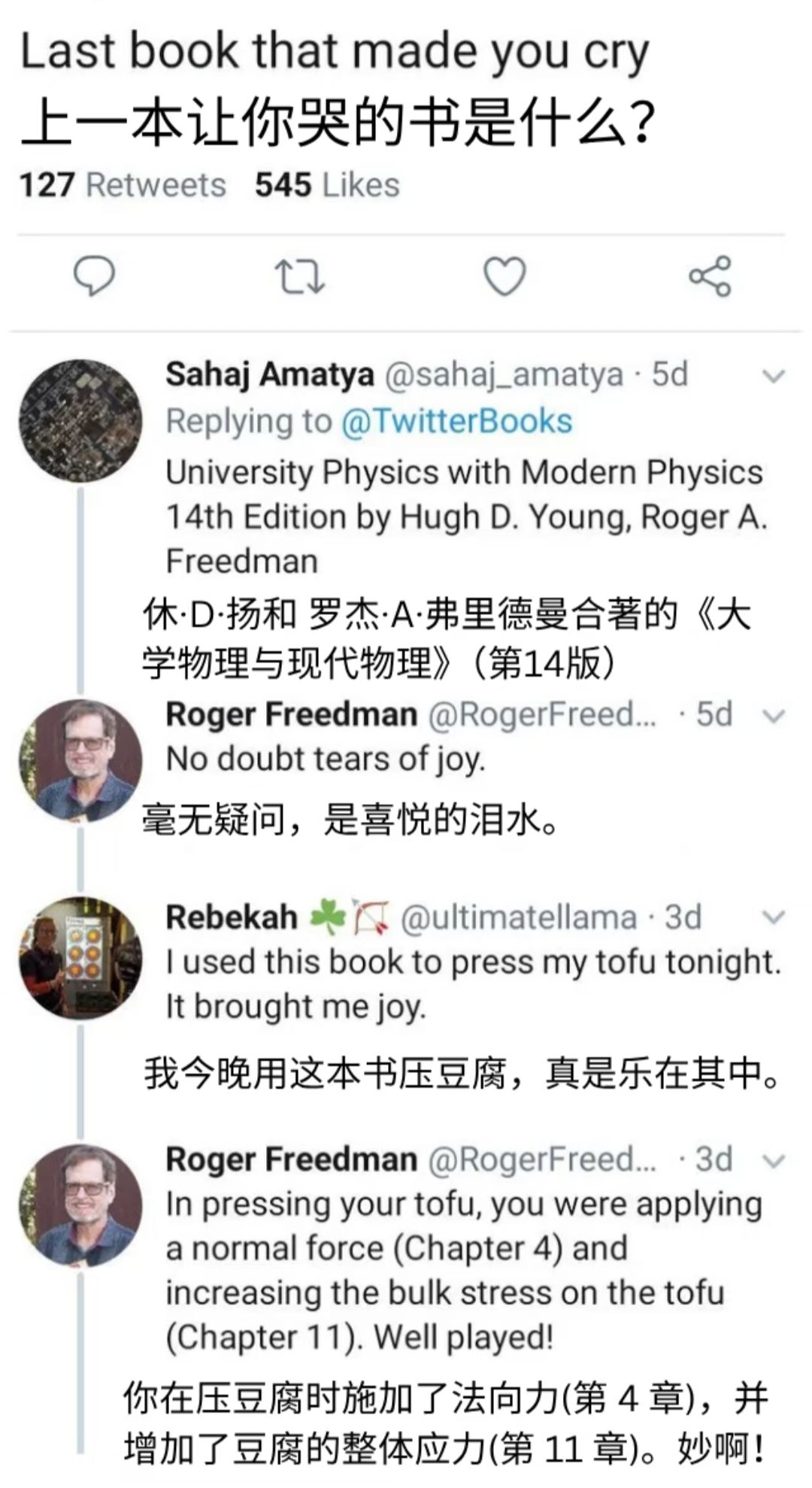Open the @ultimatellama handle
812x1488 pixels.
coord(519,917)
